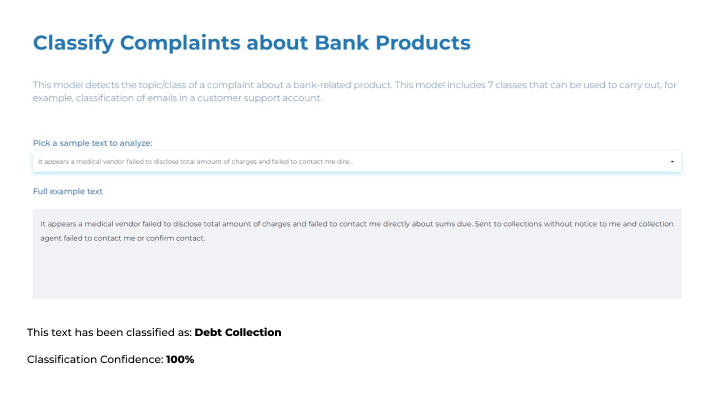Viewport: 710px width, 395px height.
Task: Click the word 'Bank Products' in the title
Action: (393, 43)
